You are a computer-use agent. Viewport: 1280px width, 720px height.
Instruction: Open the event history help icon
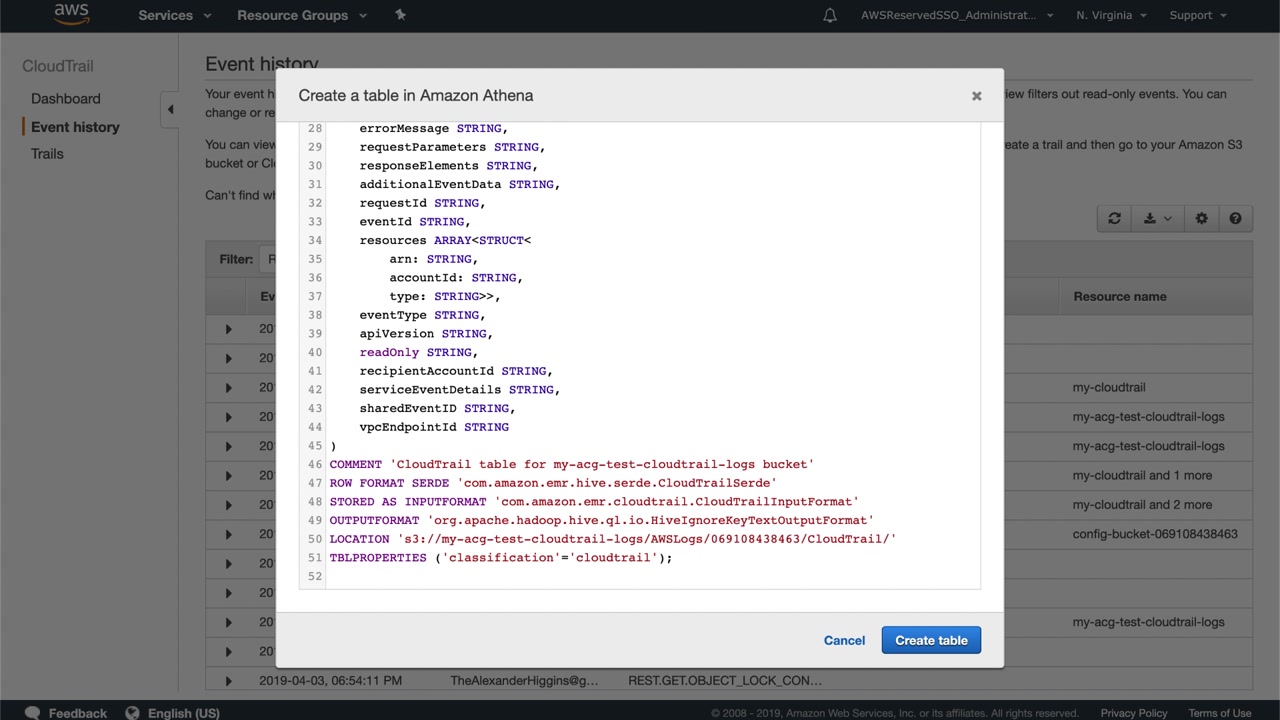(x=1235, y=219)
